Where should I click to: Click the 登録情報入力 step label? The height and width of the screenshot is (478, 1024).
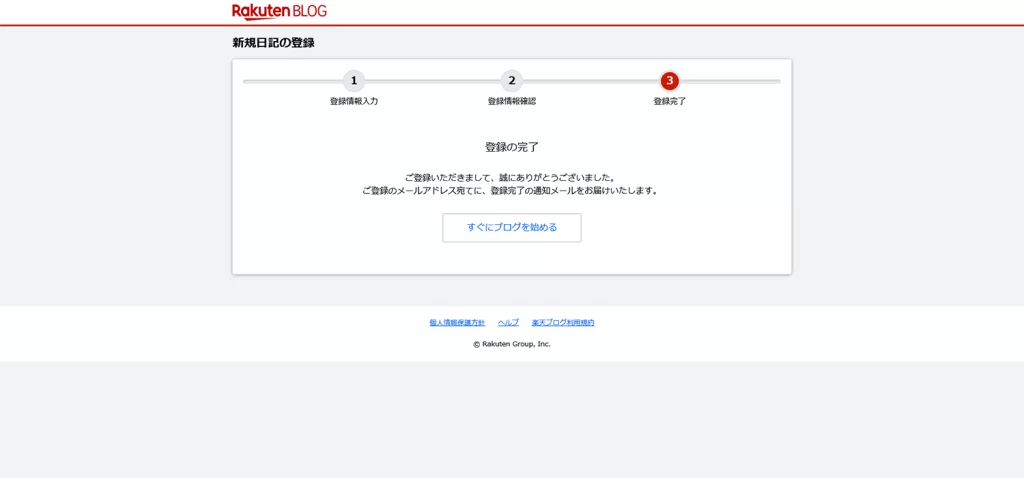354,101
